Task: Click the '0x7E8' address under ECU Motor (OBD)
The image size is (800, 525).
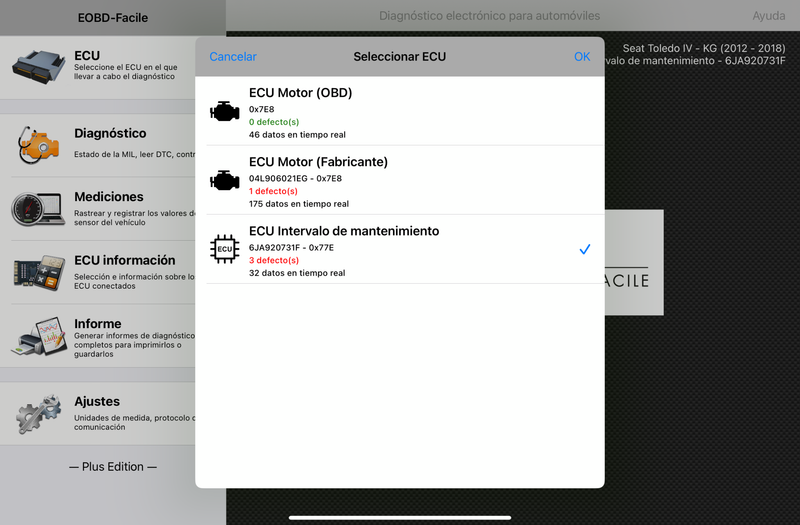Action: (261, 109)
